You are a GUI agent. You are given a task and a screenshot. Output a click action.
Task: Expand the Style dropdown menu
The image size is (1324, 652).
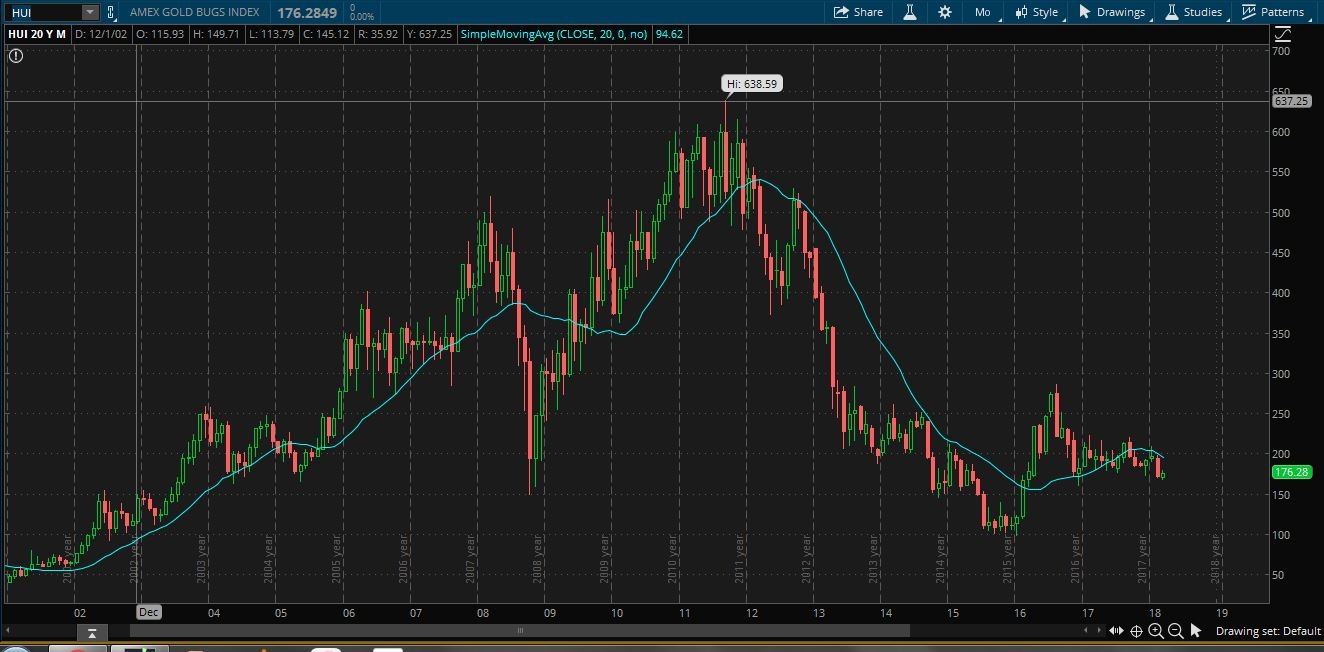click(x=1036, y=12)
